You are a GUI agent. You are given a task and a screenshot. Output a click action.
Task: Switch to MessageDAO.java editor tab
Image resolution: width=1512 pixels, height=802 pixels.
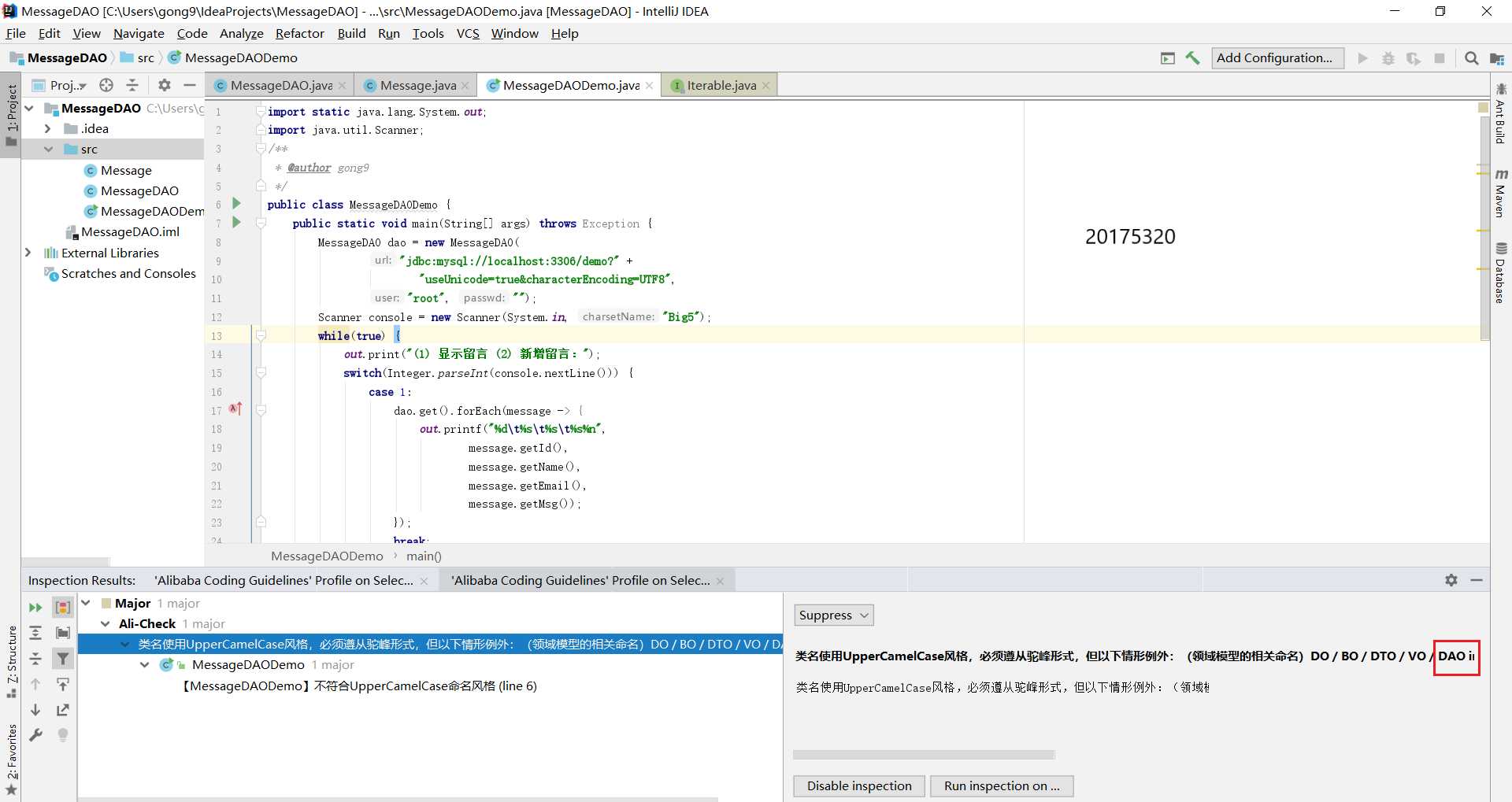click(x=280, y=85)
